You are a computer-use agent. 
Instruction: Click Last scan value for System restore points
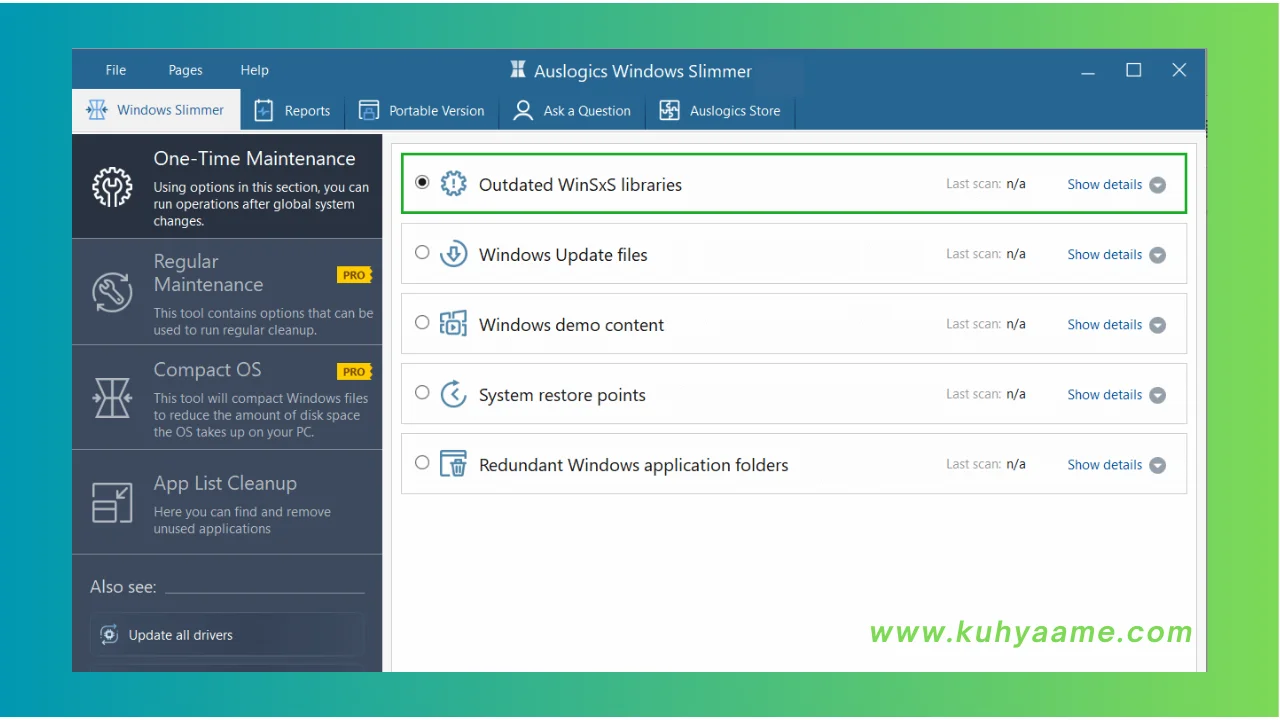pyautogui.click(x=1016, y=394)
